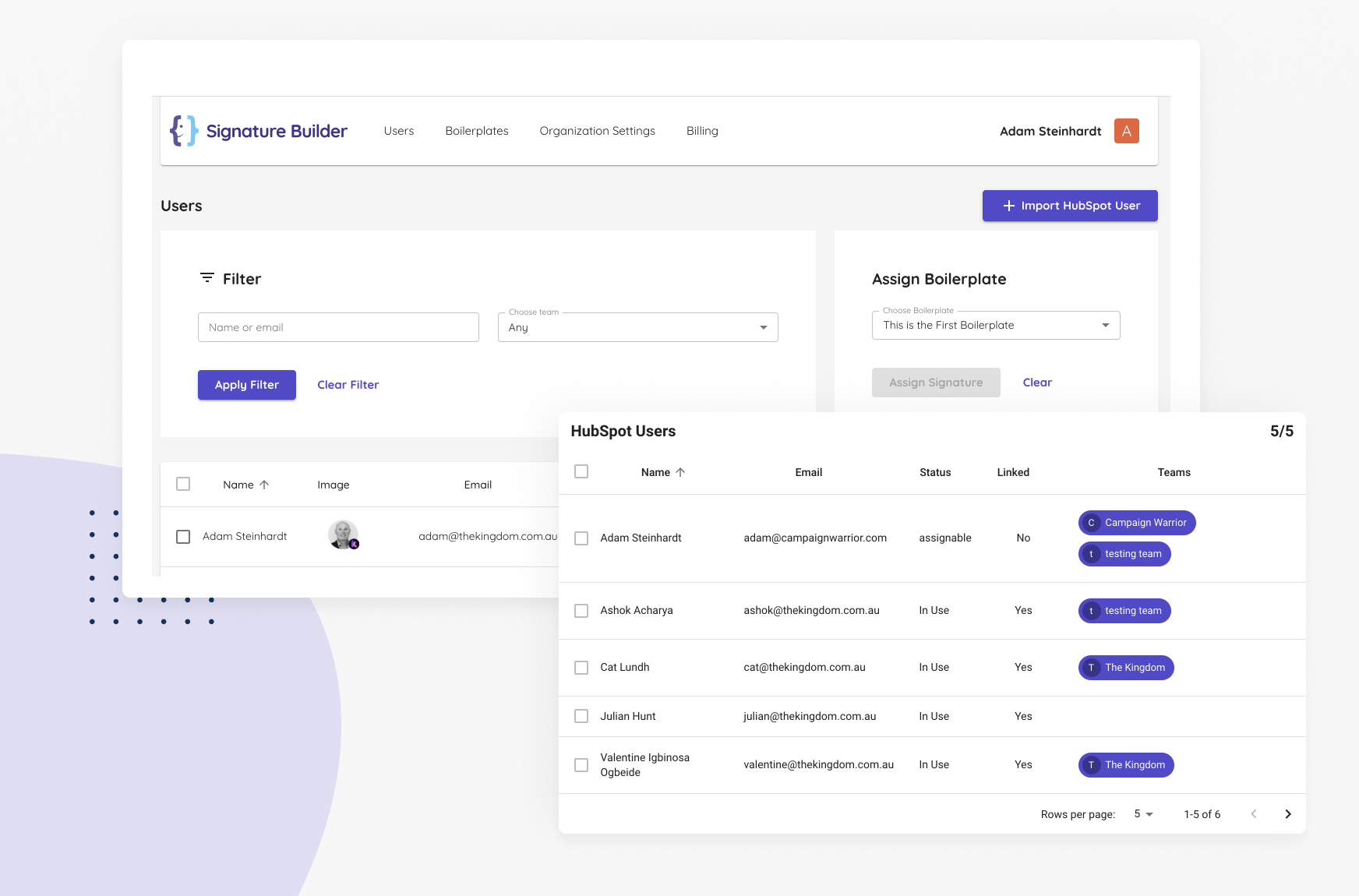Open the Rows per page dropdown
The height and width of the screenshot is (896, 1359).
(x=1142, y=813)
